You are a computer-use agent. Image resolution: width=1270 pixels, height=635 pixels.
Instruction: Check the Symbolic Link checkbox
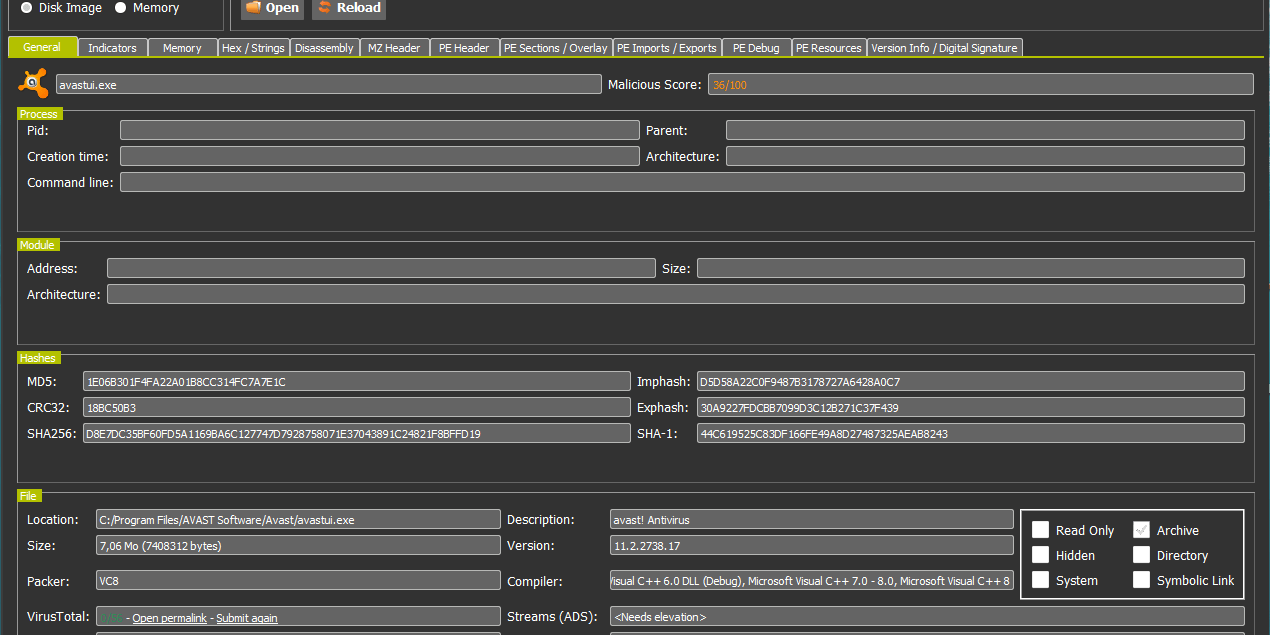pyautogui.click(x=1142, y=580)
